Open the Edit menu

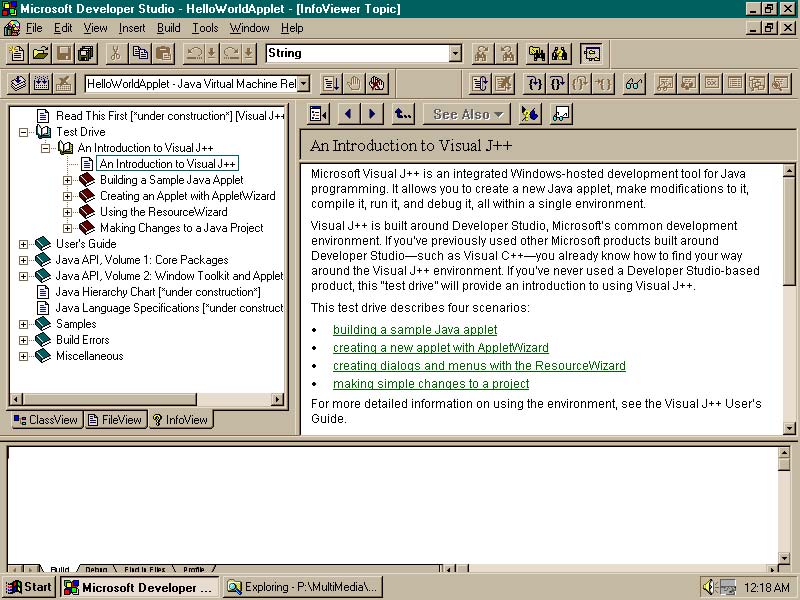click(x=63, y=28)
